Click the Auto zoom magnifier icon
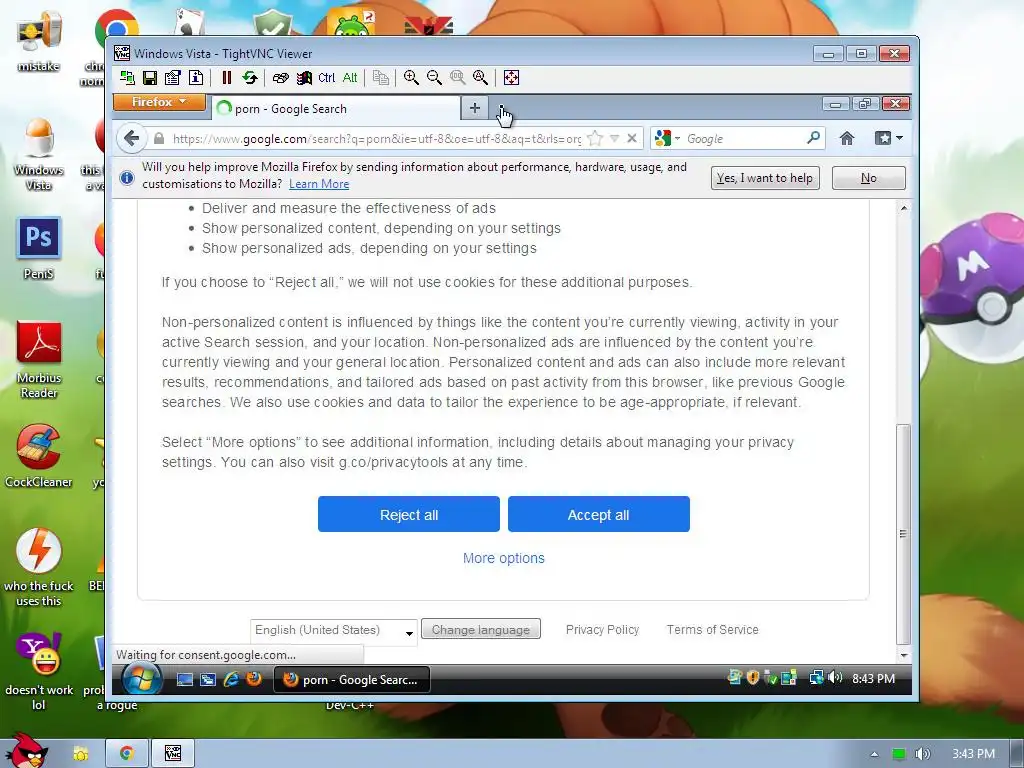This screenshot has height=768, width=1024. click(x=480, y=78)
